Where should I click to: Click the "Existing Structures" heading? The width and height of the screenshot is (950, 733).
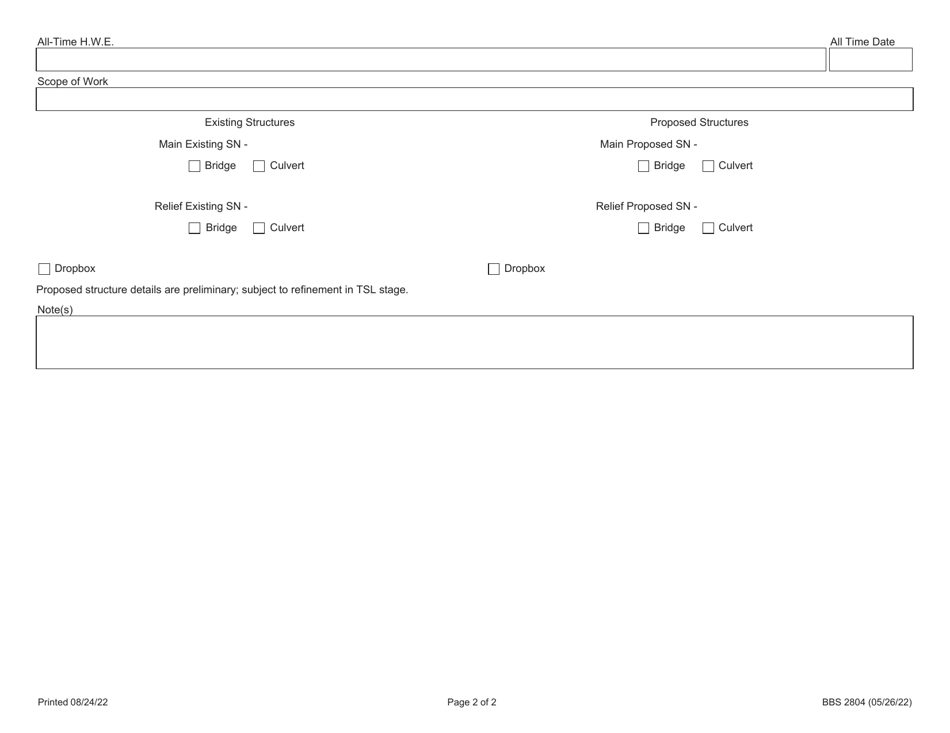(250, 122)
